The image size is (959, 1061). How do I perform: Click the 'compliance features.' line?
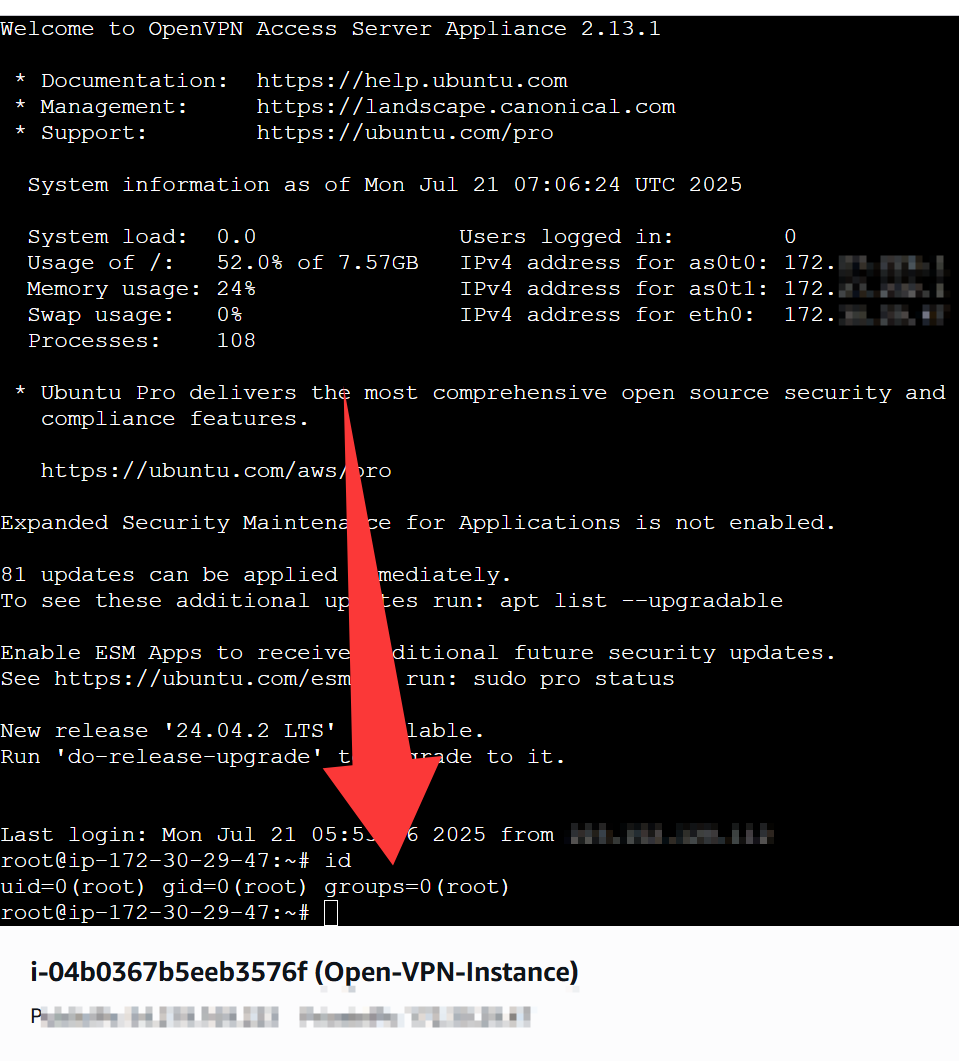[x=175, y=419]
